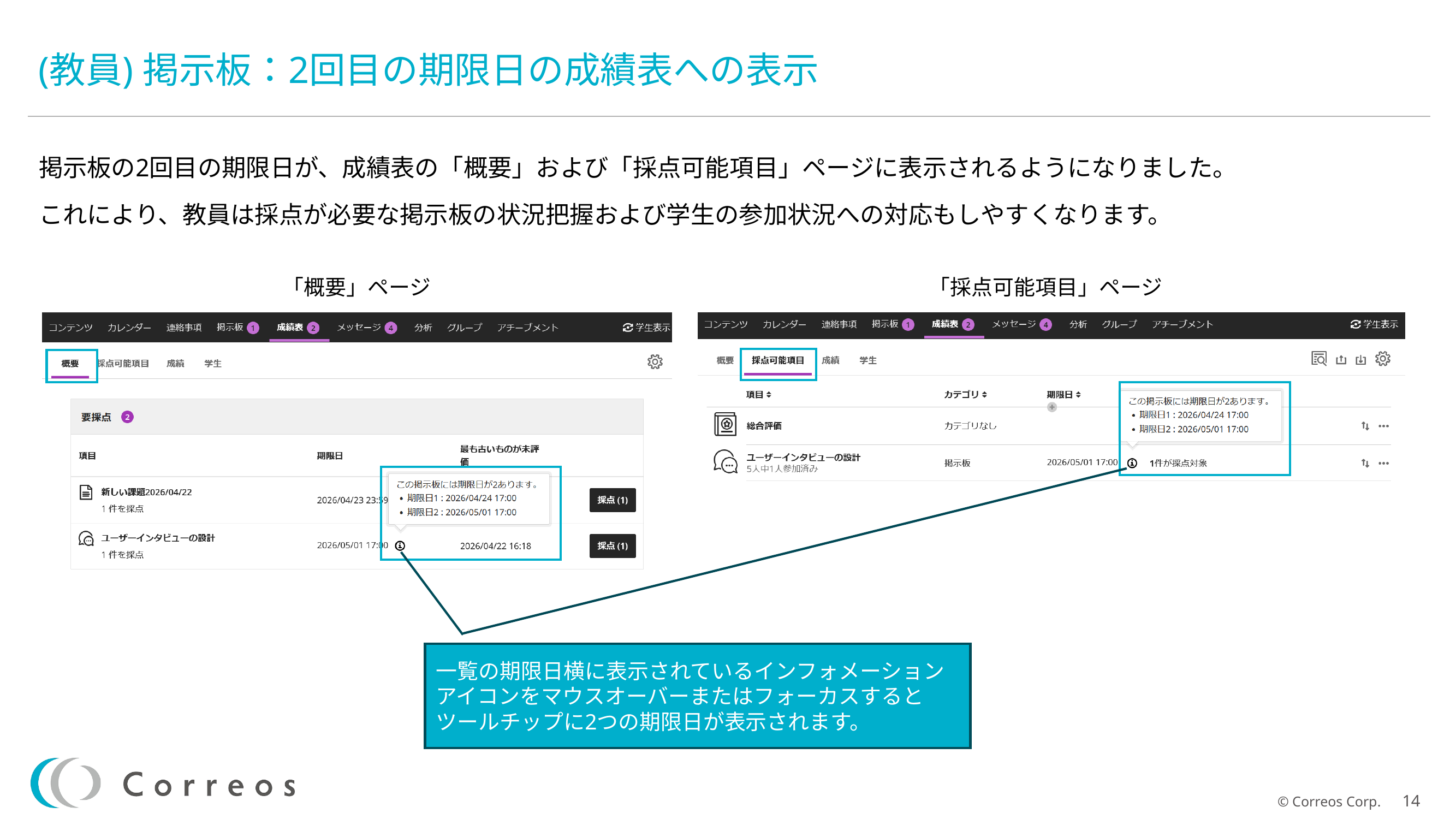Open メッセージ in the right screenshot nav bar

pyautogui.click(x=1021, y=324)
